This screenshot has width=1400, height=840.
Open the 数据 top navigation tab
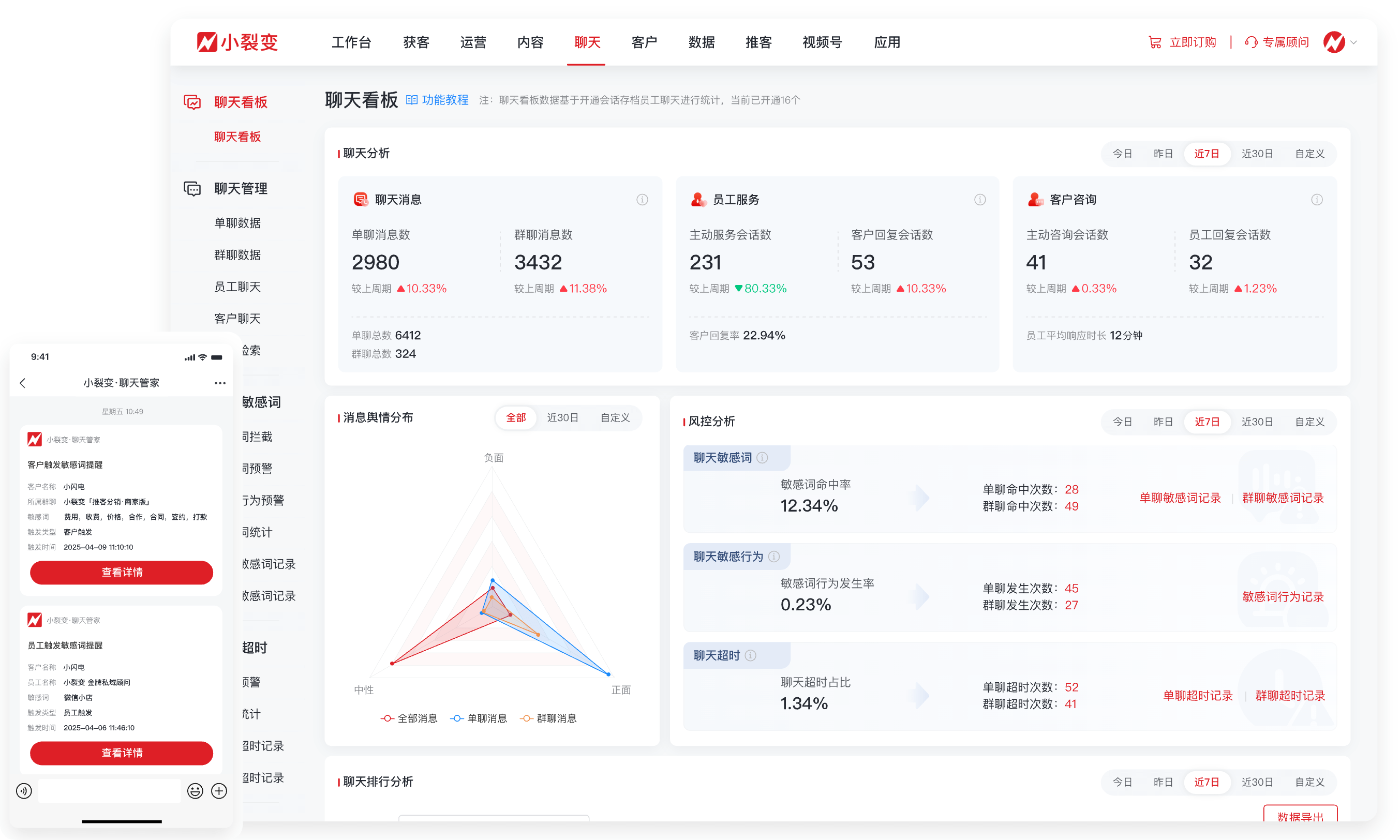click(x=702, y=42)
